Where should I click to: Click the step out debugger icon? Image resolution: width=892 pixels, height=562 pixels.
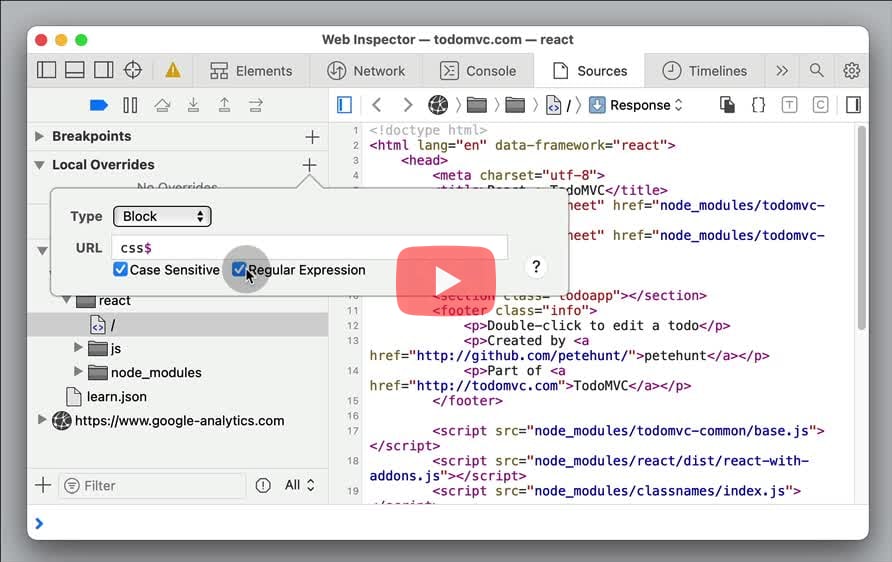[225, 105]
